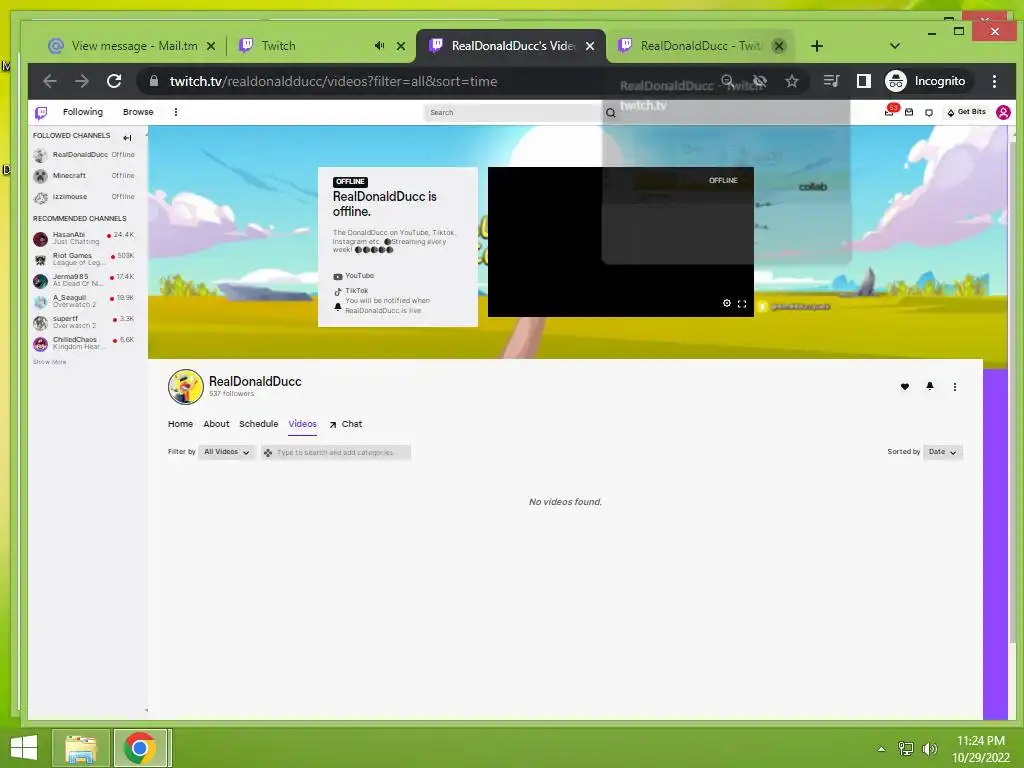Open channel more options vertical dots
The image size is (1024, 768).
point(955,387)
